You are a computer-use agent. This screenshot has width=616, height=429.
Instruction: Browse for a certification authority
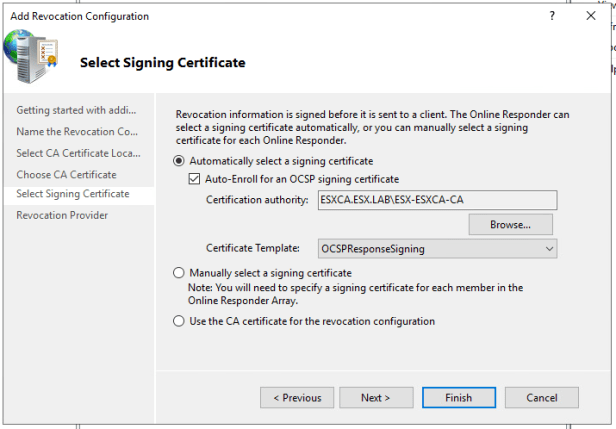(x=510, y=225)
